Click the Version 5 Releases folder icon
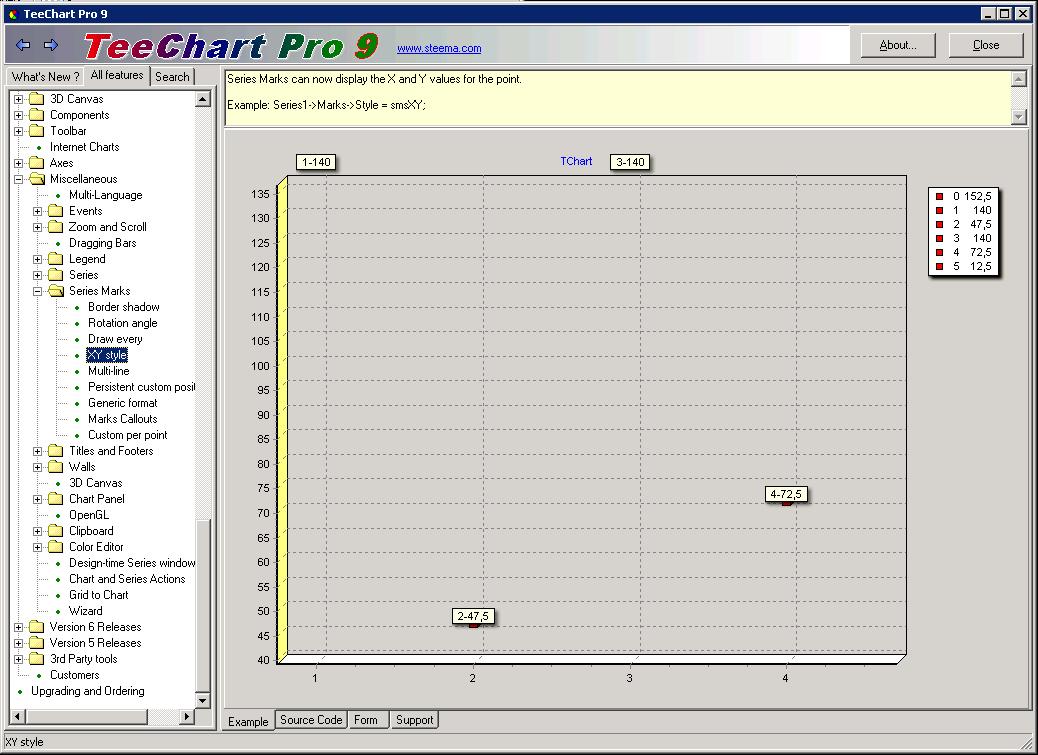The width and height of the screenshot is (1038, 755). (37, 643)
